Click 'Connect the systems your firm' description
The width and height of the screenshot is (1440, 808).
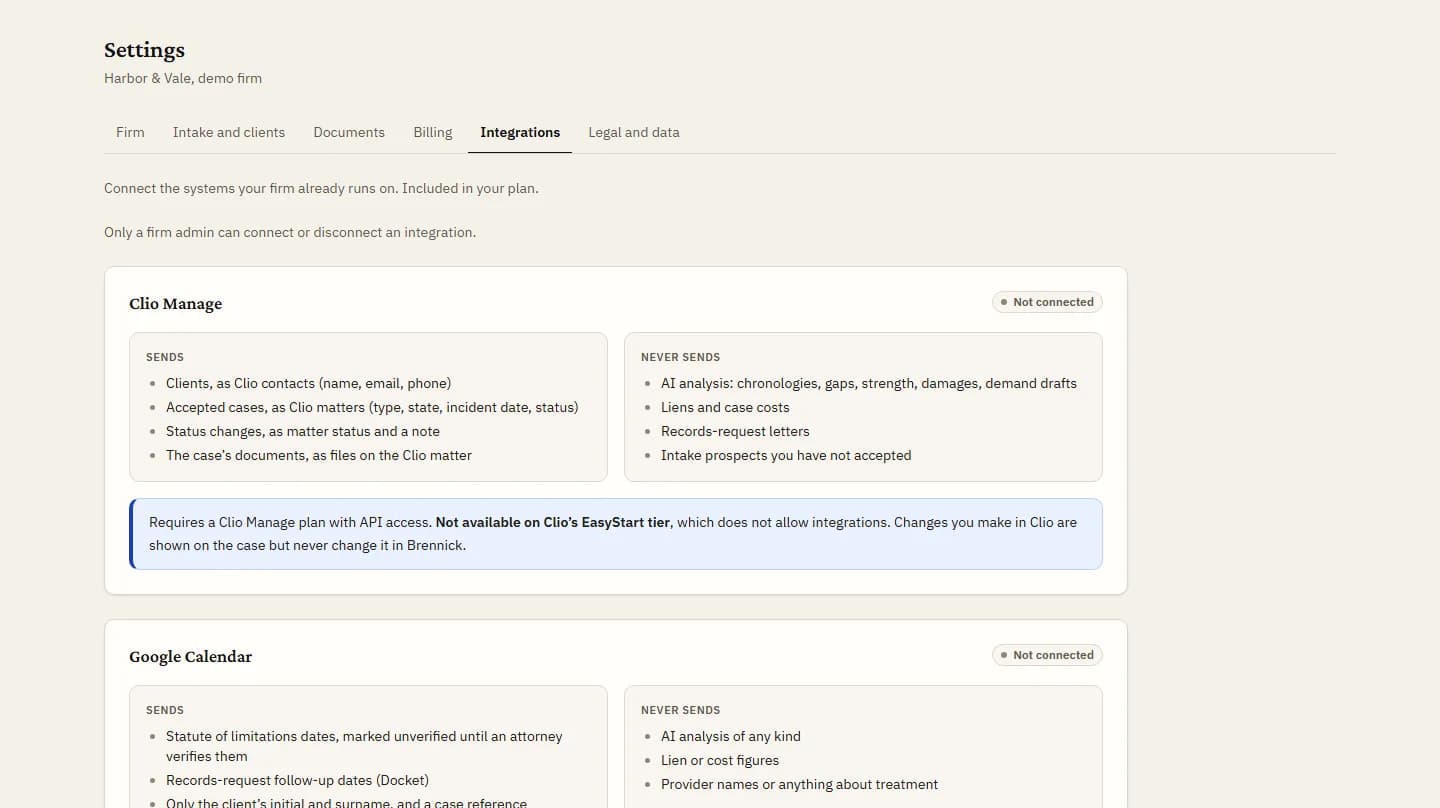(321, 188)
